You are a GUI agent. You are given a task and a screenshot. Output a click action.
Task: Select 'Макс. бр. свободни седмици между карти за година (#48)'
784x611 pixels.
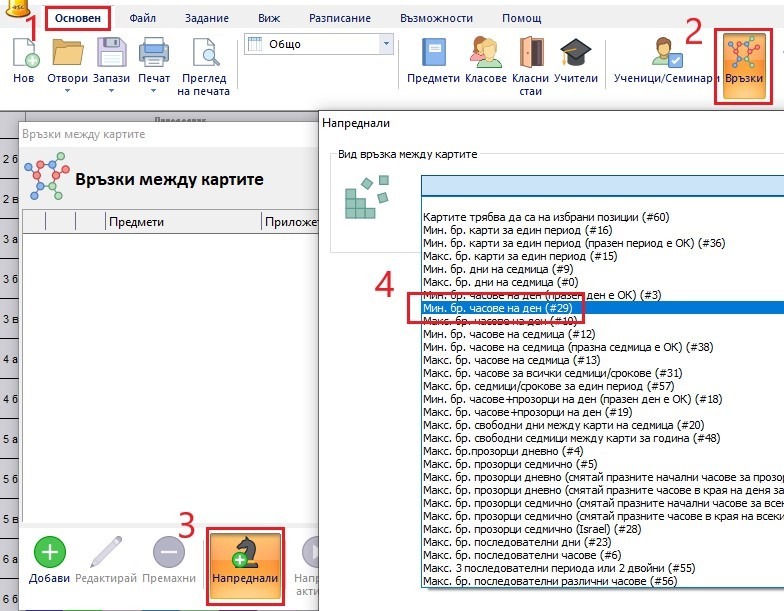click(572, 438)
